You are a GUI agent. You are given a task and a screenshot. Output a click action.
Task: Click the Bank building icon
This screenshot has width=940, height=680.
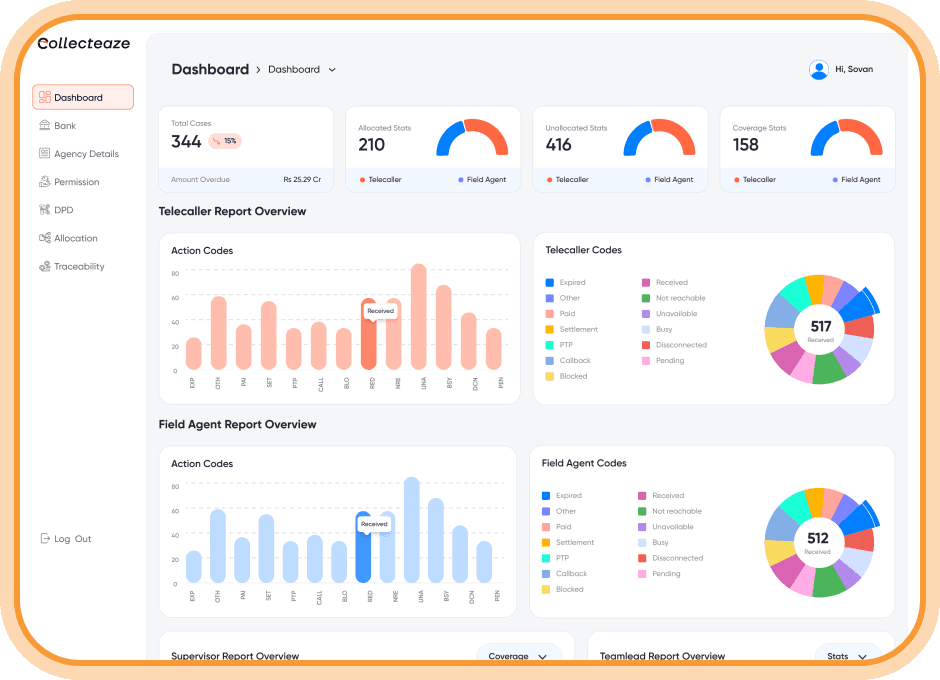44,125
